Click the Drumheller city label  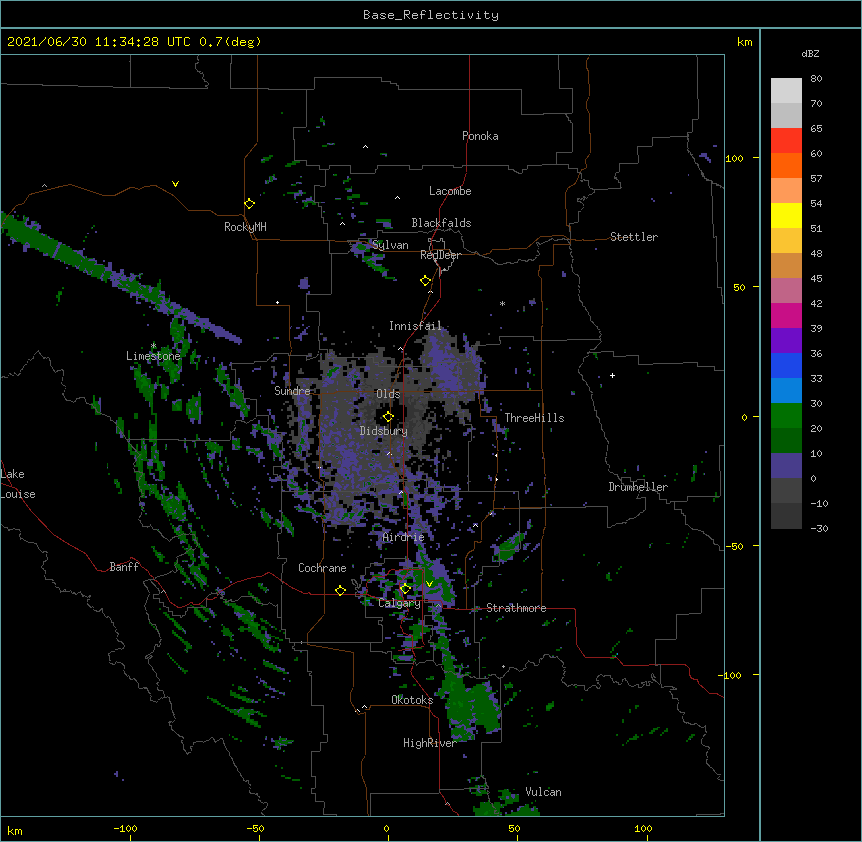click(638, 487)
